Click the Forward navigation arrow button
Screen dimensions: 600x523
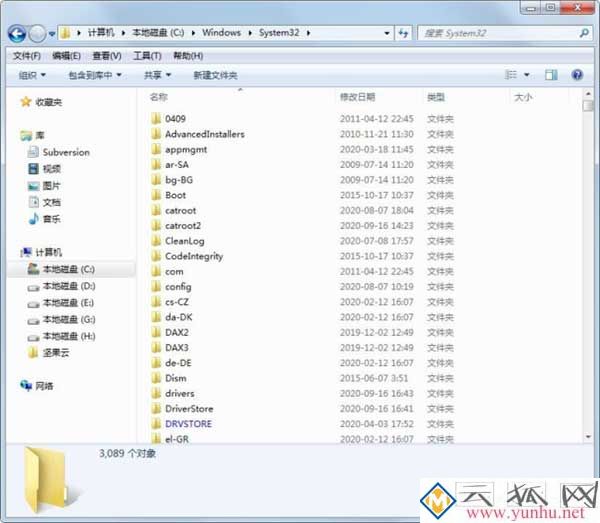pos(38,34)
